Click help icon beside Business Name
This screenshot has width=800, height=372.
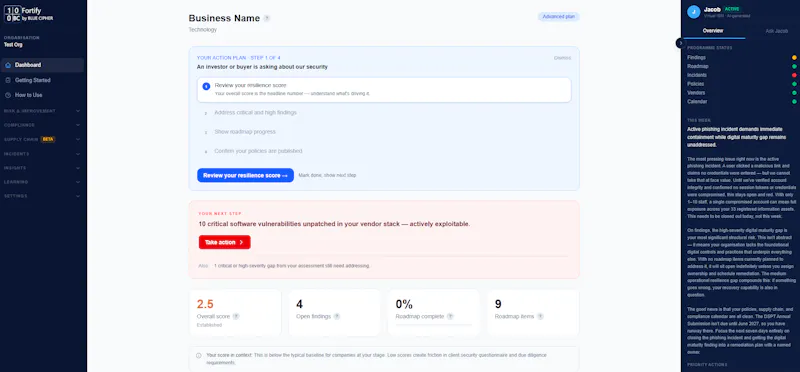267,18
